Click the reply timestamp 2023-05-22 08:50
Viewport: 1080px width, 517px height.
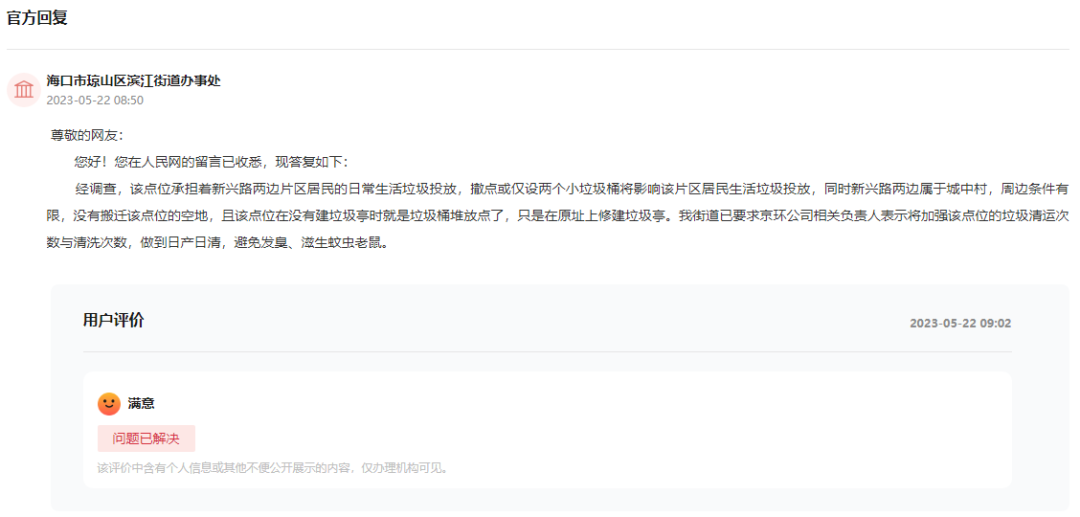click(95, 101)
